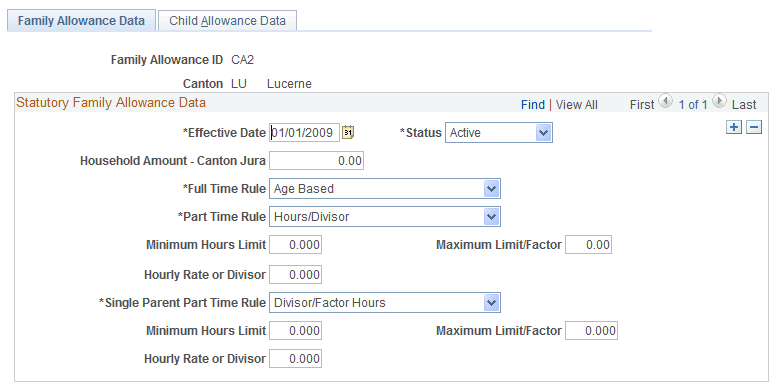Expand the Part Time Rule dropdown
777x388 pixels.
pos(385,217)
